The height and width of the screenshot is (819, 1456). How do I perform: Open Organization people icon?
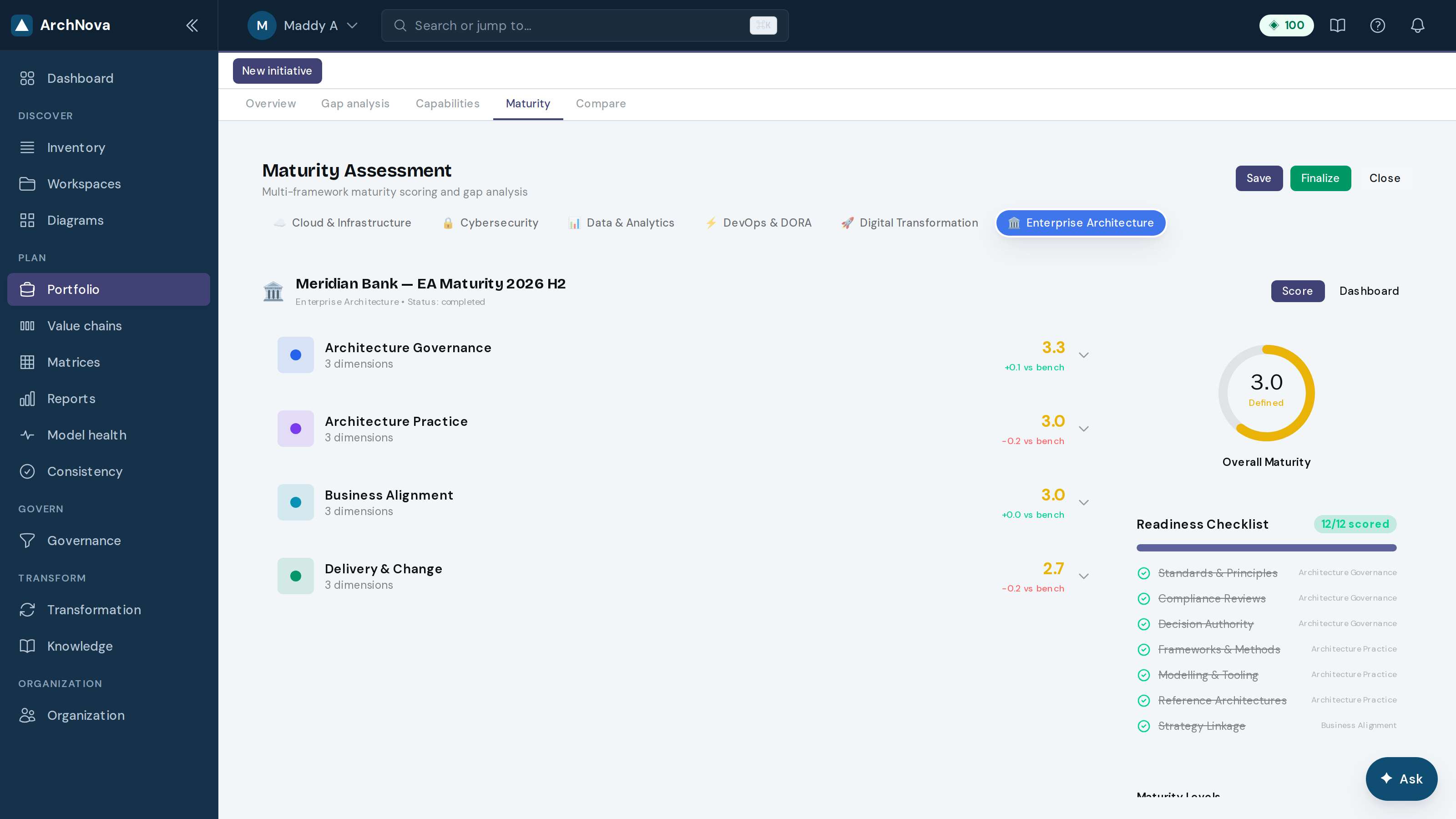pos(27,715)
